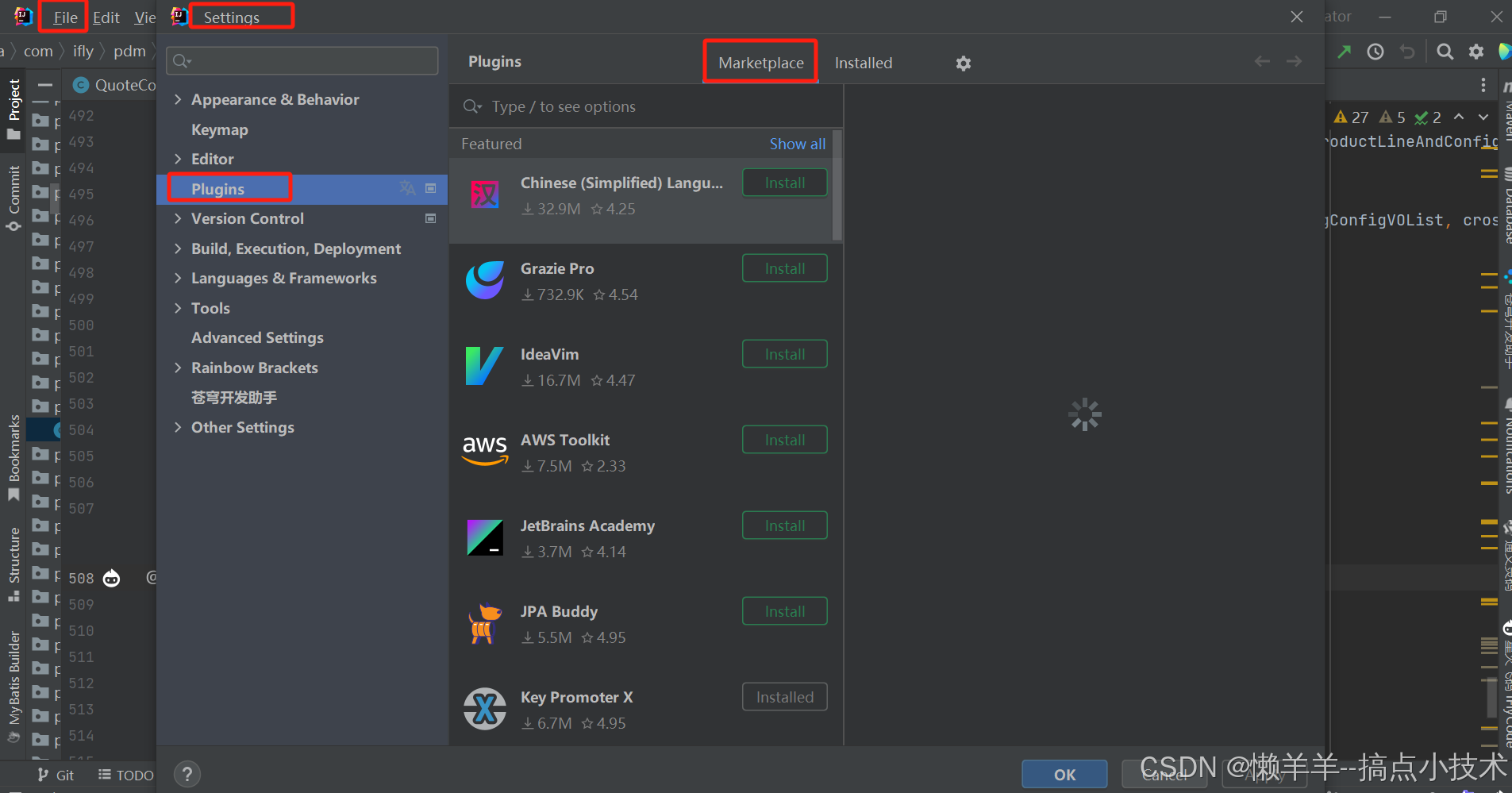1512x793 pixels.
Task: Open the MyBatis Builder tool window
Action: pos(13,687)
